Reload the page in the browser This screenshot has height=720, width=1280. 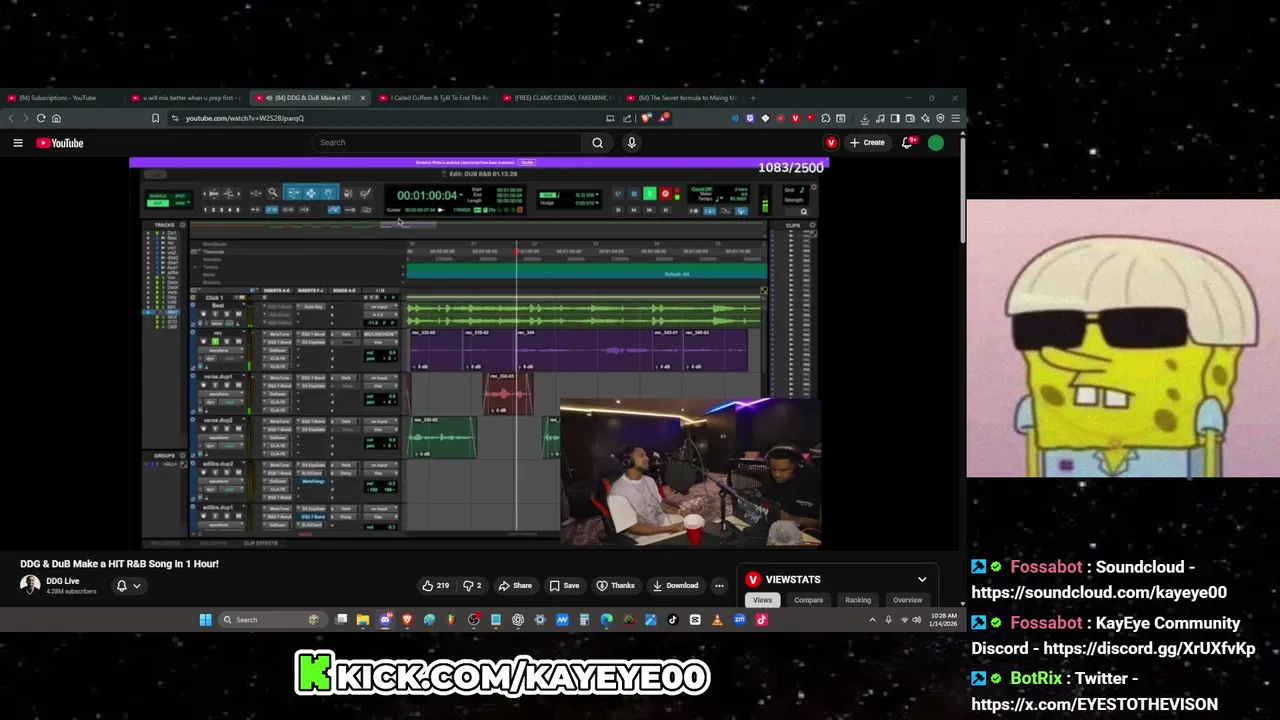pos(41,118)
